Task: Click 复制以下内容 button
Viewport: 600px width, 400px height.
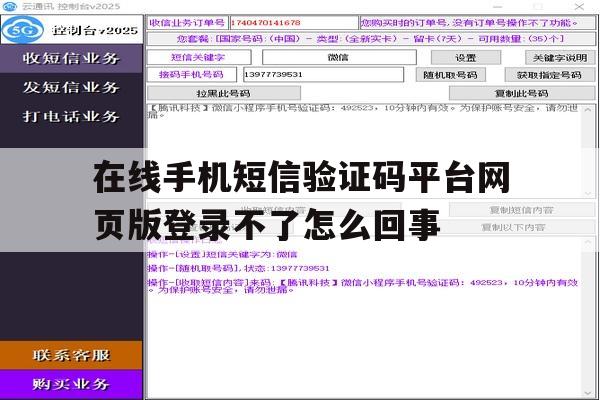Action: click(513, 227)
